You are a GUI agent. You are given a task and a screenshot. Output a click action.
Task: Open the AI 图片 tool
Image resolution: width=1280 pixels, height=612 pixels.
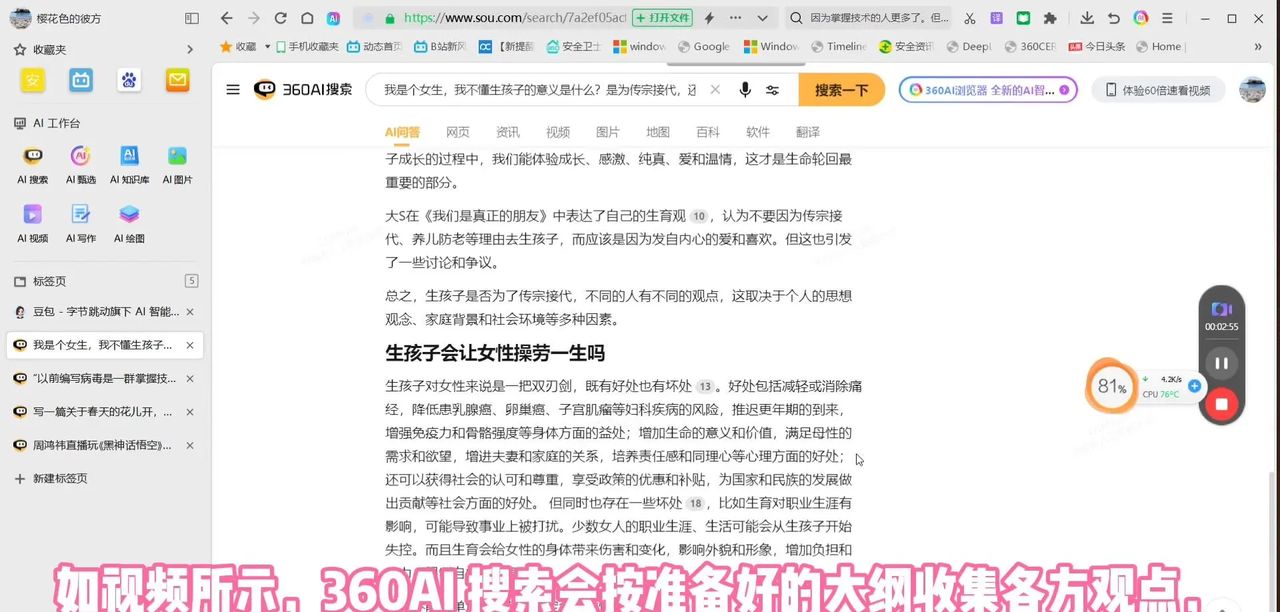(x=177, y=154)
